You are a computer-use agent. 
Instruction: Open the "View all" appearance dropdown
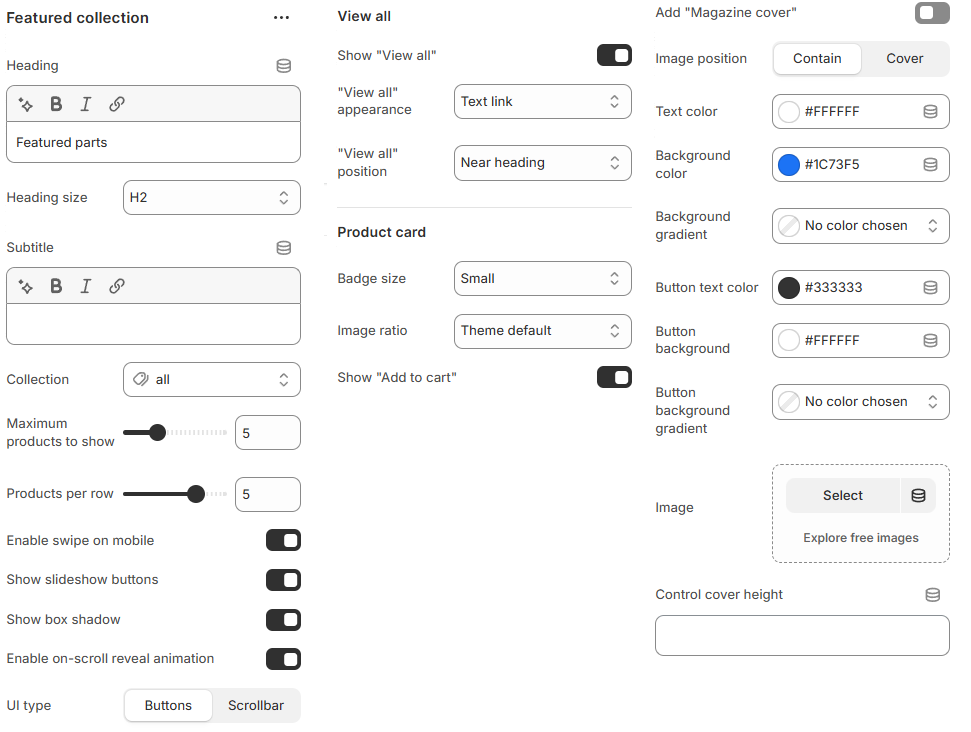click(x=542, y=101)
